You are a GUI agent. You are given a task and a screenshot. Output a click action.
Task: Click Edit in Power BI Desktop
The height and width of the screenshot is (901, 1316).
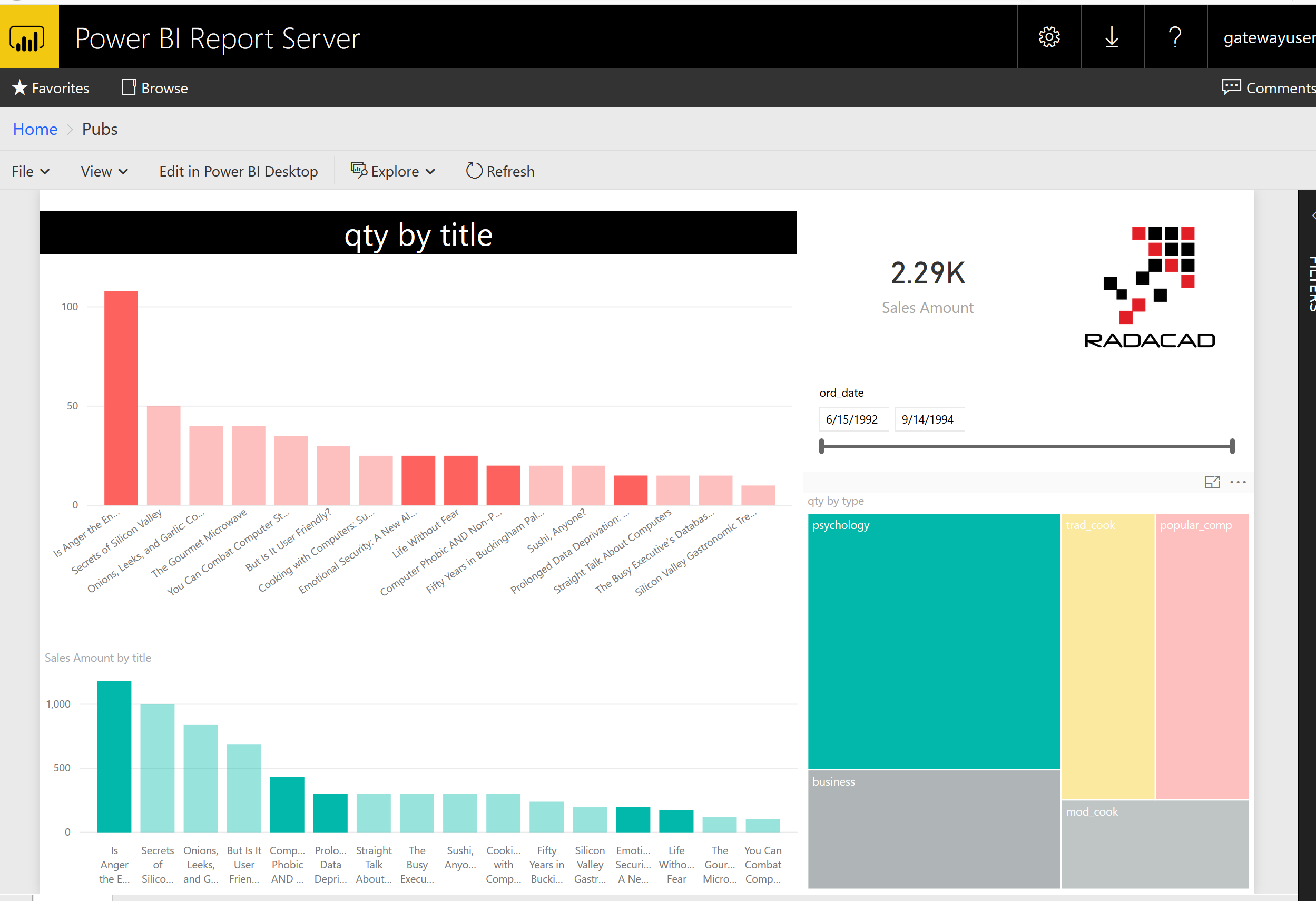pos(239,171)
